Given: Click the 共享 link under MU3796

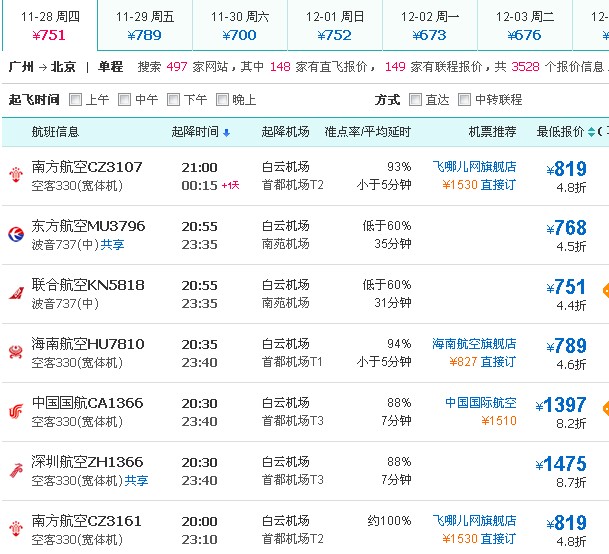Looking at the screenshot, I should click(112, 244).
